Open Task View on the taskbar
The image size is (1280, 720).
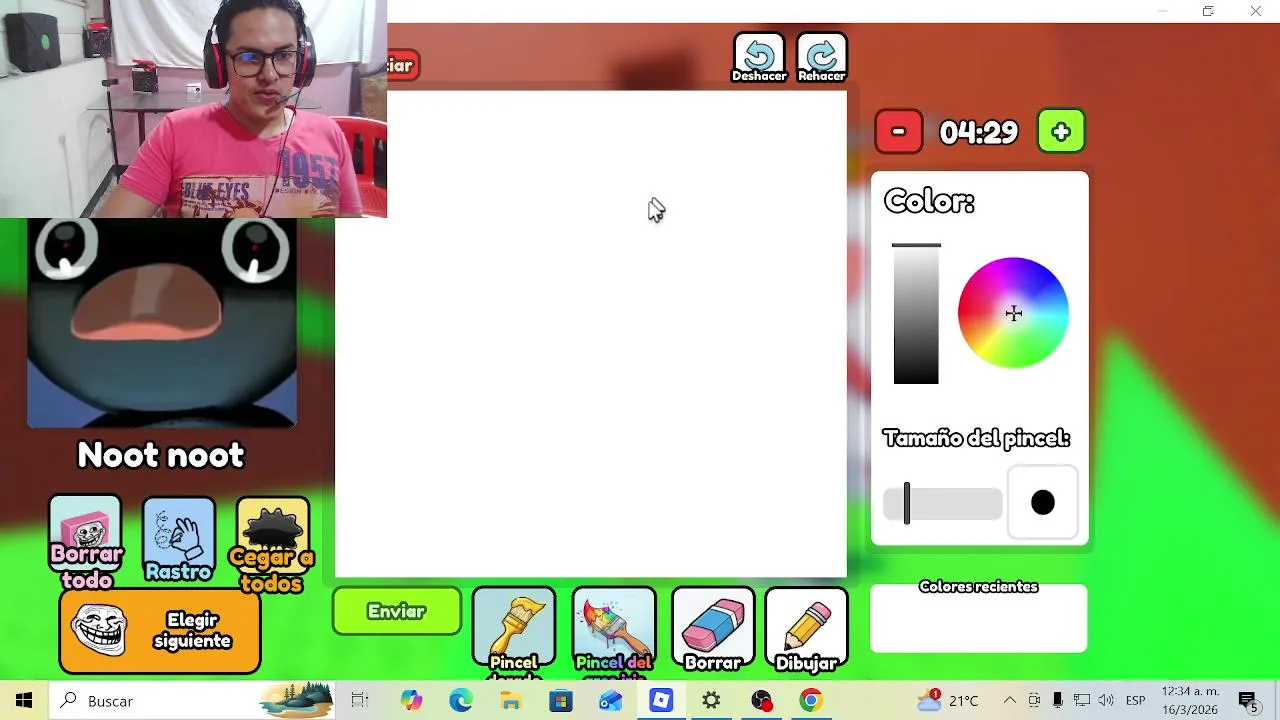click(x=360, y=701)
